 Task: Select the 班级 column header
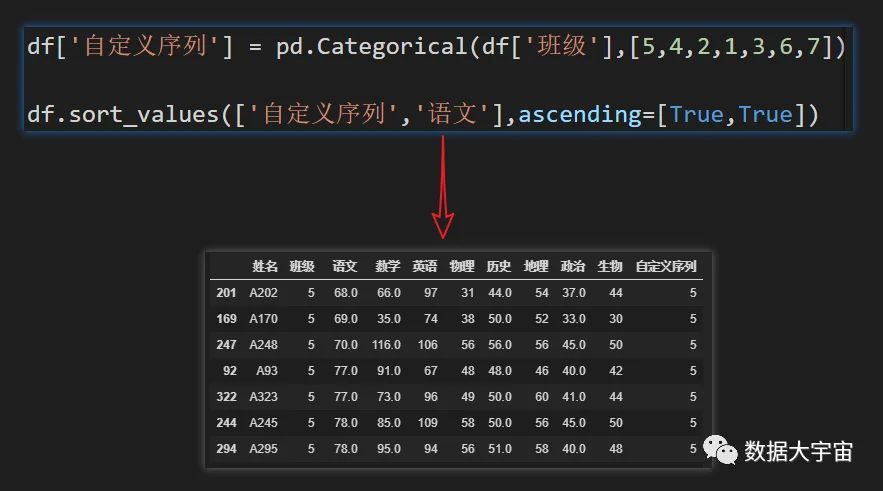tap(302, 266)
